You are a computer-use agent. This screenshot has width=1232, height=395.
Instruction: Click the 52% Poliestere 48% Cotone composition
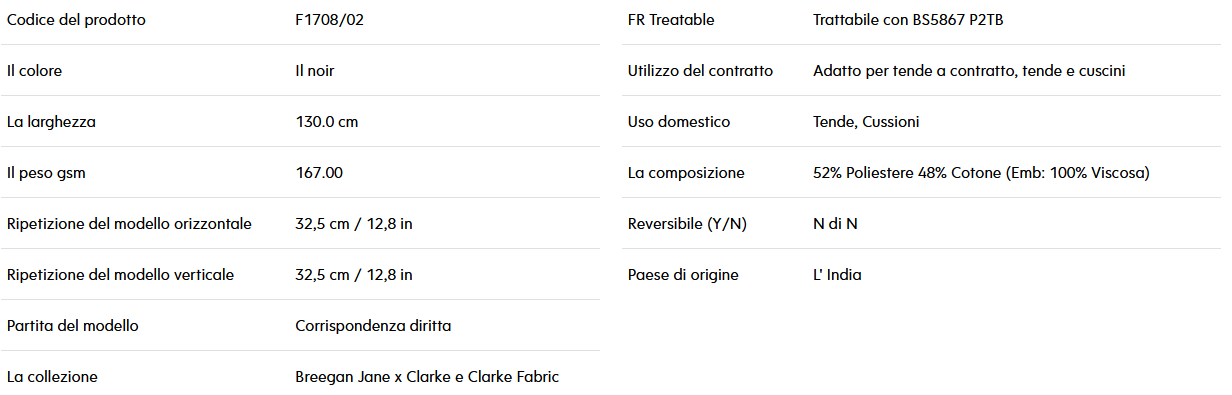click(x=981, y=173)
